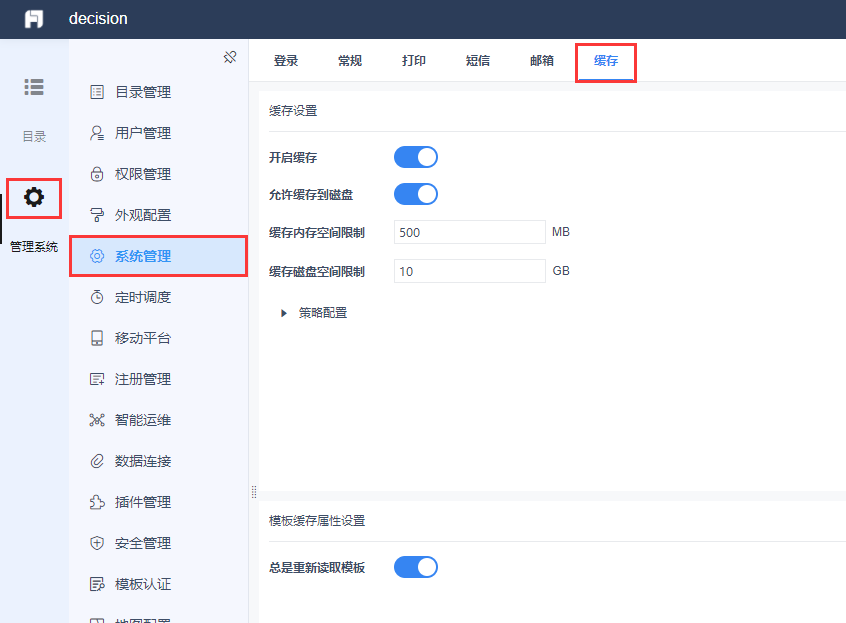846x623 pixels.
Task: Click the 缓存内存空间限制 input field
Action: click(x=469, y=232)
